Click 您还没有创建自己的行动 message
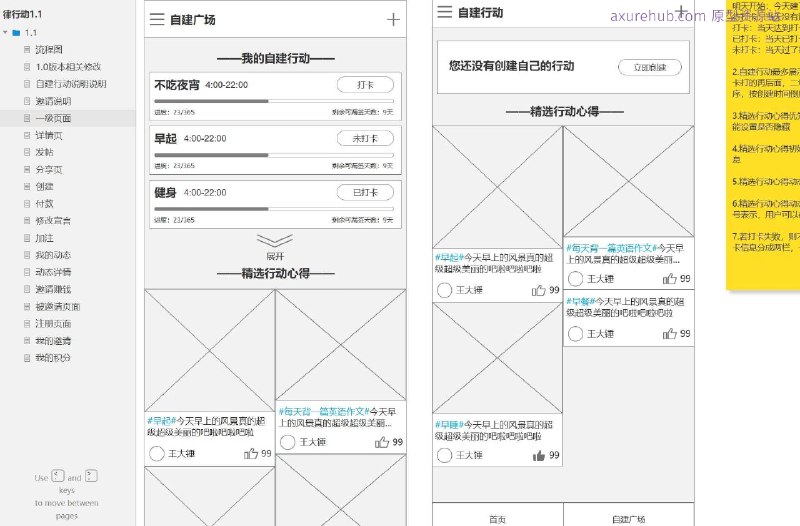800x526 pixels. point(511,66)
